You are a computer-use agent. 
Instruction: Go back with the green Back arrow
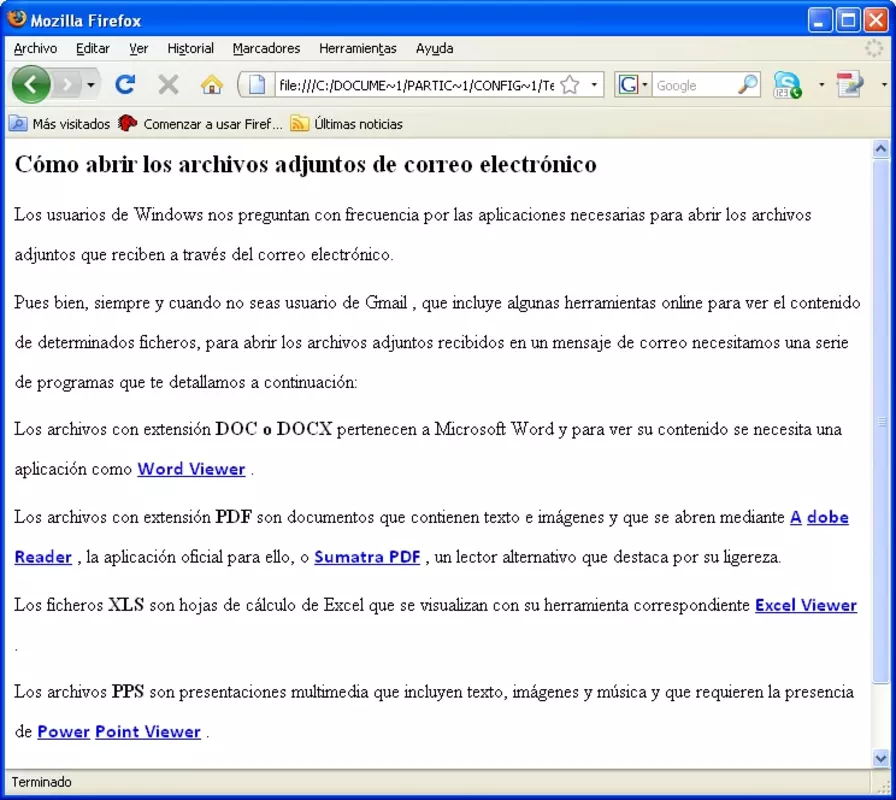(31, 85)
